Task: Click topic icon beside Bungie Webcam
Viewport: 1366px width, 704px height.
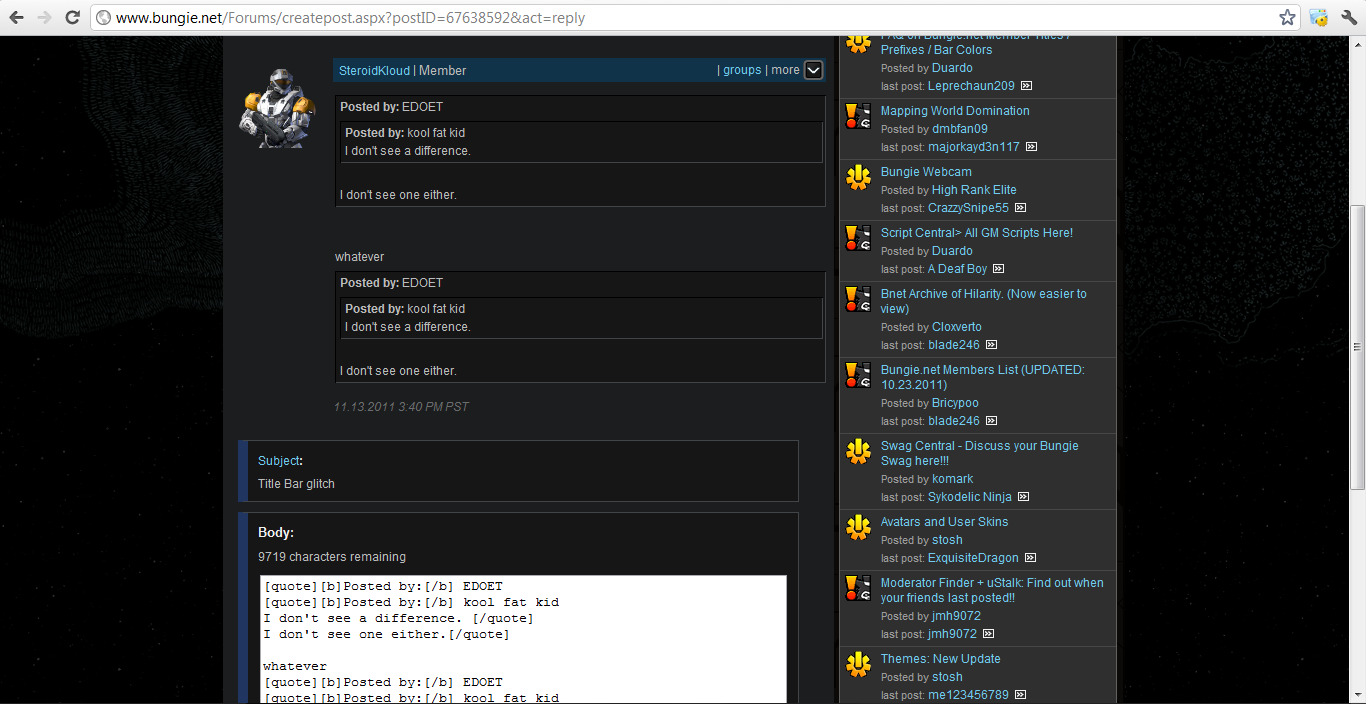Action: coord(858,177)
